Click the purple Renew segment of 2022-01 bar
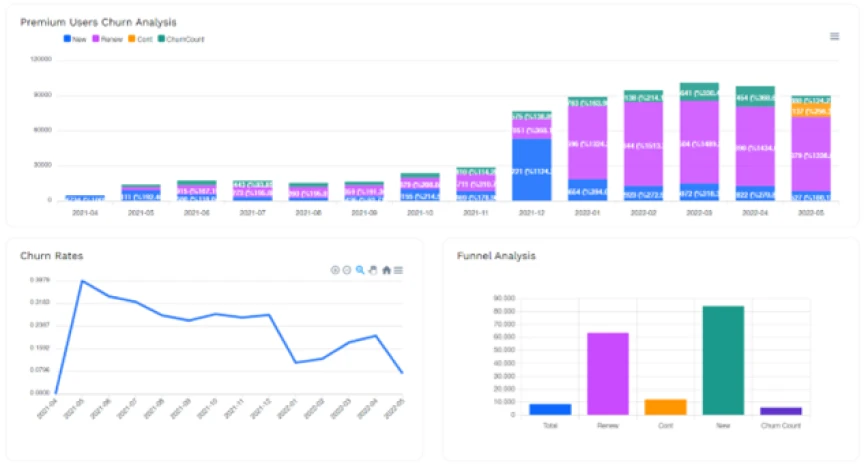Viewport: 868px width, 465px height. pyautogui.click(x=587, y=143)
